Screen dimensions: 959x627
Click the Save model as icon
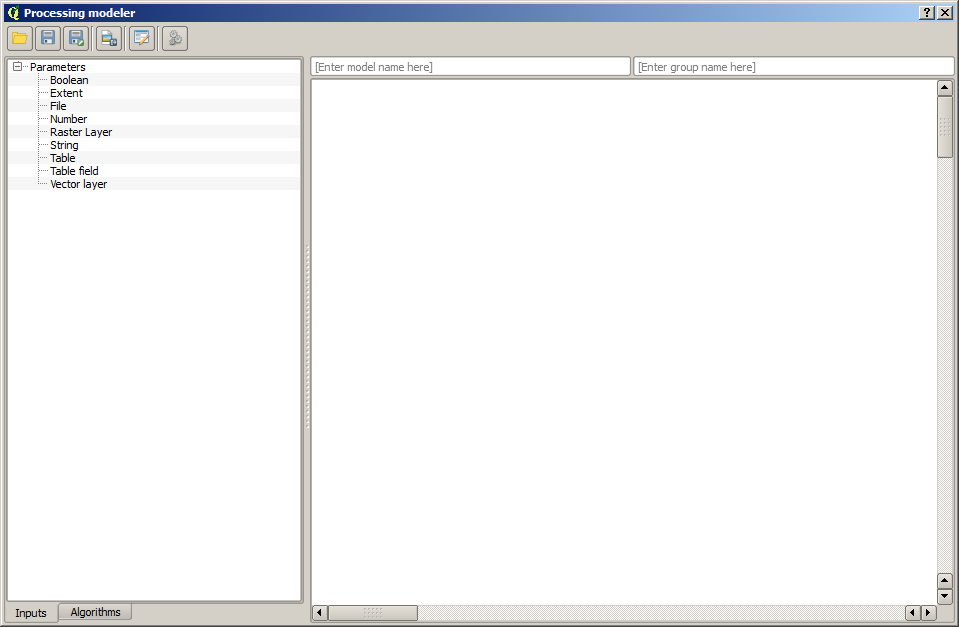coord(76,39)
